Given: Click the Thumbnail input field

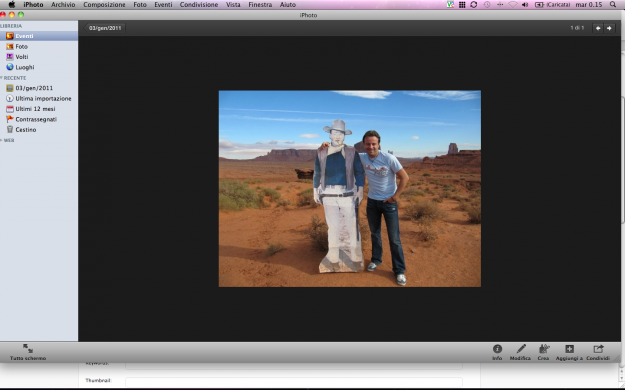Looking at the screenshot, I should [294, 381].
